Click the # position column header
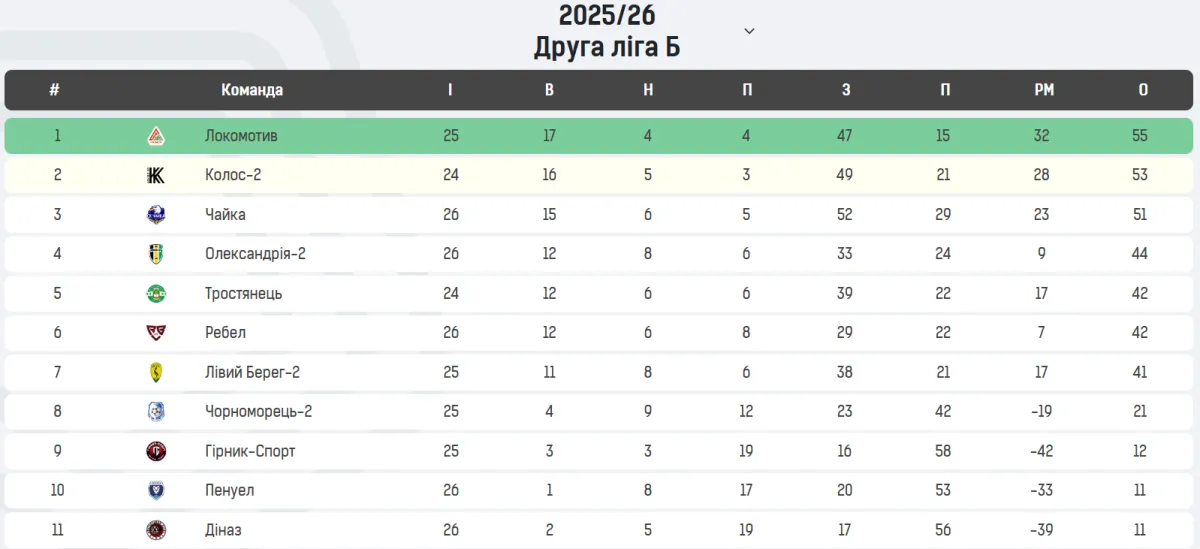Screen dimensions: 1200x549 tap(55, 90)
